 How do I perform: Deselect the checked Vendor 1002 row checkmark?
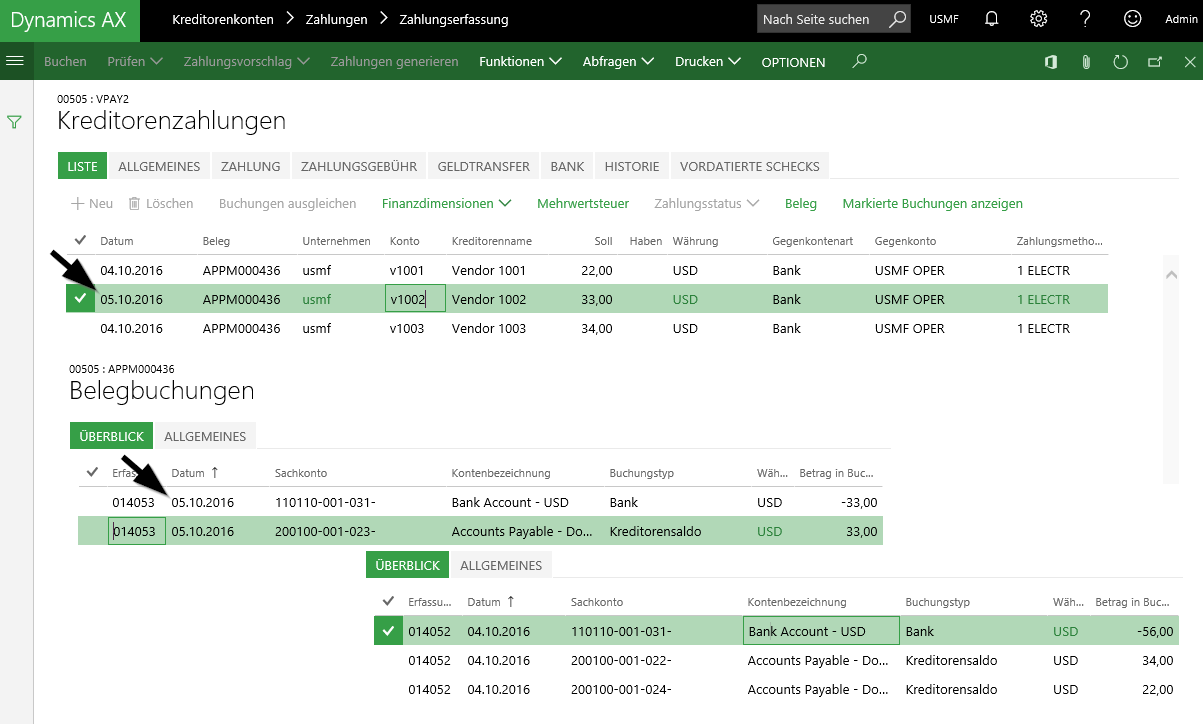[80, 299]
